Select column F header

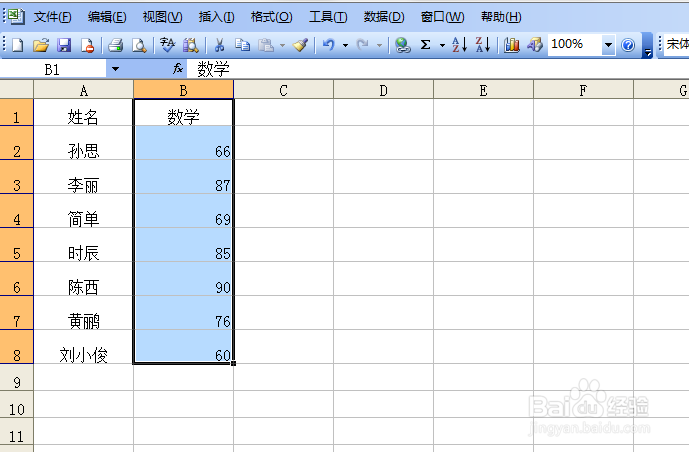pyautogui.click(x=583, y=90)
